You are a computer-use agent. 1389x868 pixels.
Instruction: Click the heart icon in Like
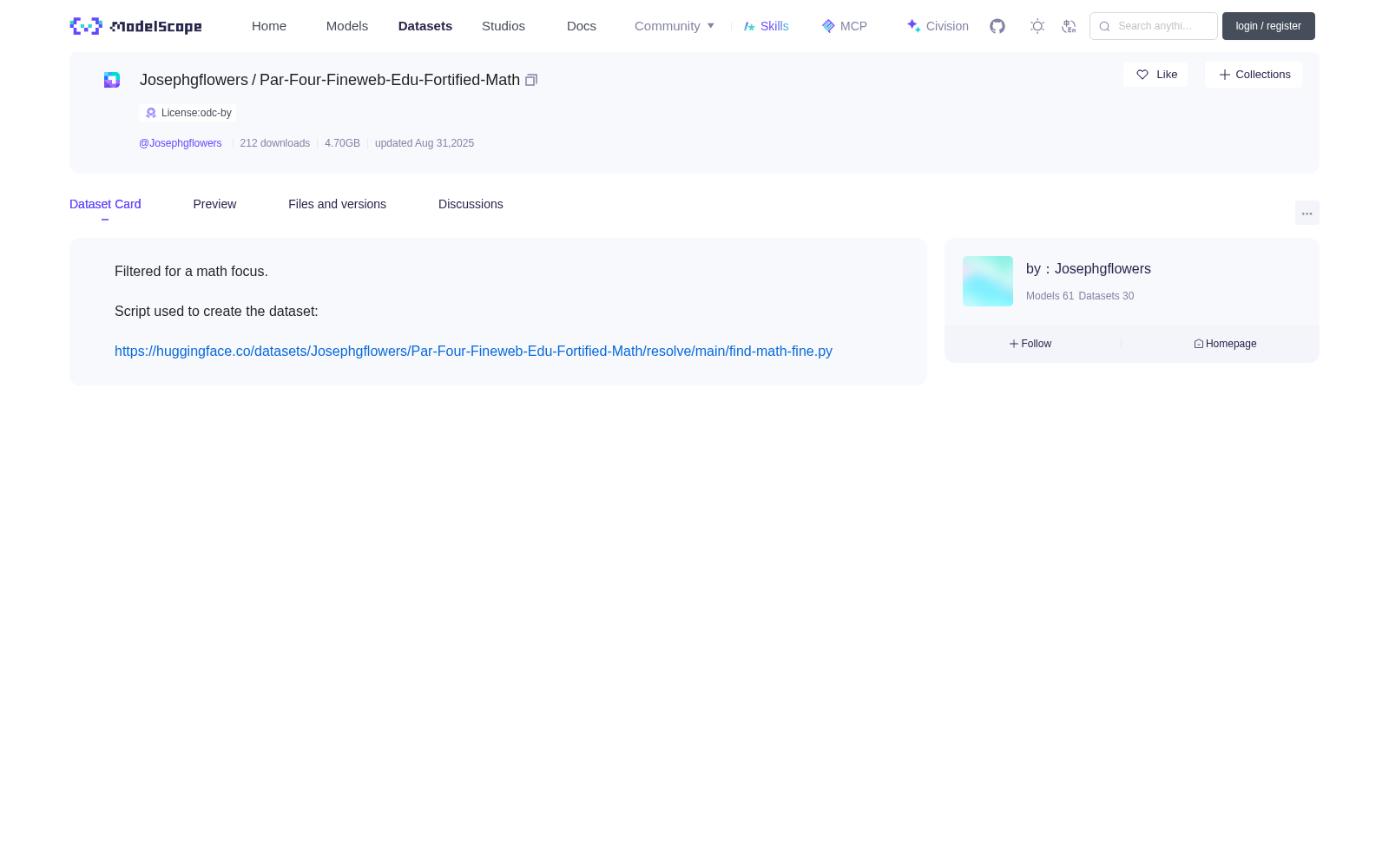pyautogui.click(x=1142, y=75)
